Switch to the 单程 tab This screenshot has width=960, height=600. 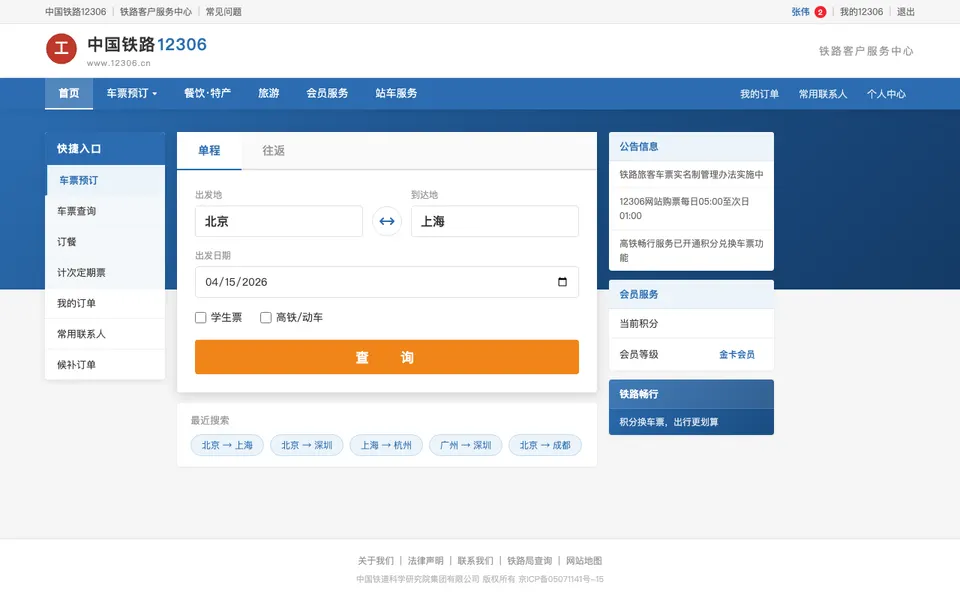pos(209,151)
